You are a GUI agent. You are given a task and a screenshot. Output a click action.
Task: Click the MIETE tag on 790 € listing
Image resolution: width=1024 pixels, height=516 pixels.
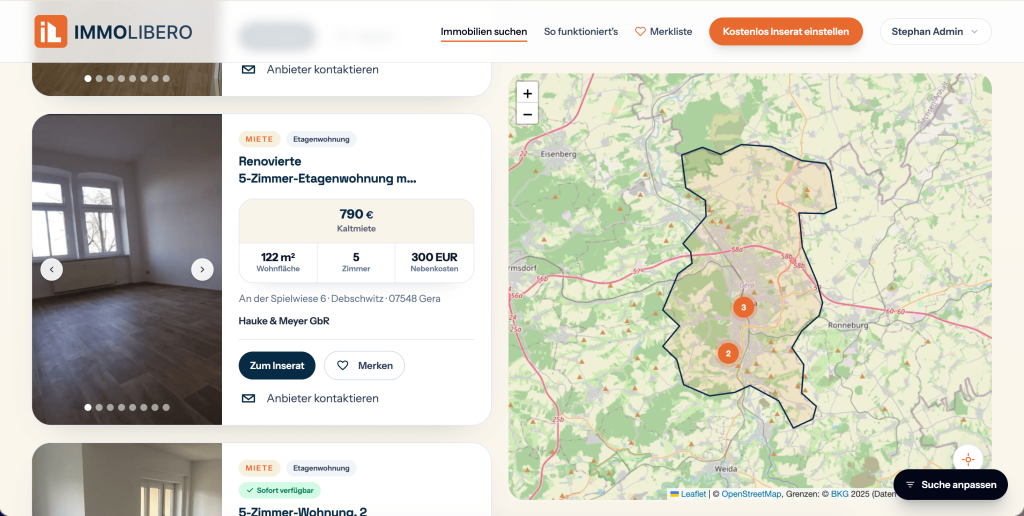click(x=259, y=139)
